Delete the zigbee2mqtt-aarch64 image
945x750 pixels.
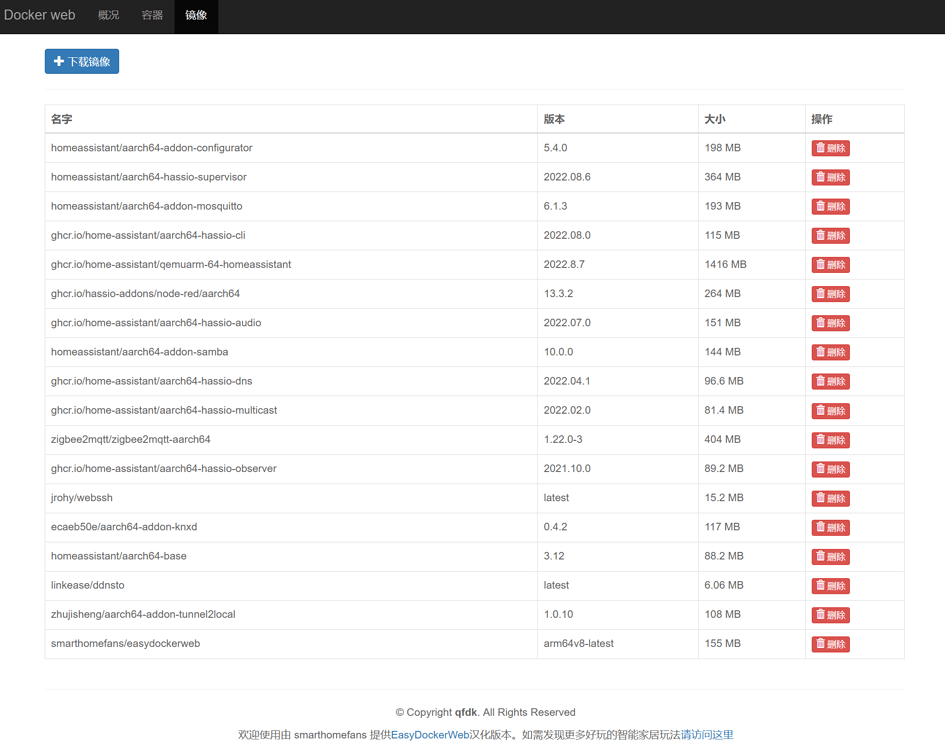[x=830, y=440]
